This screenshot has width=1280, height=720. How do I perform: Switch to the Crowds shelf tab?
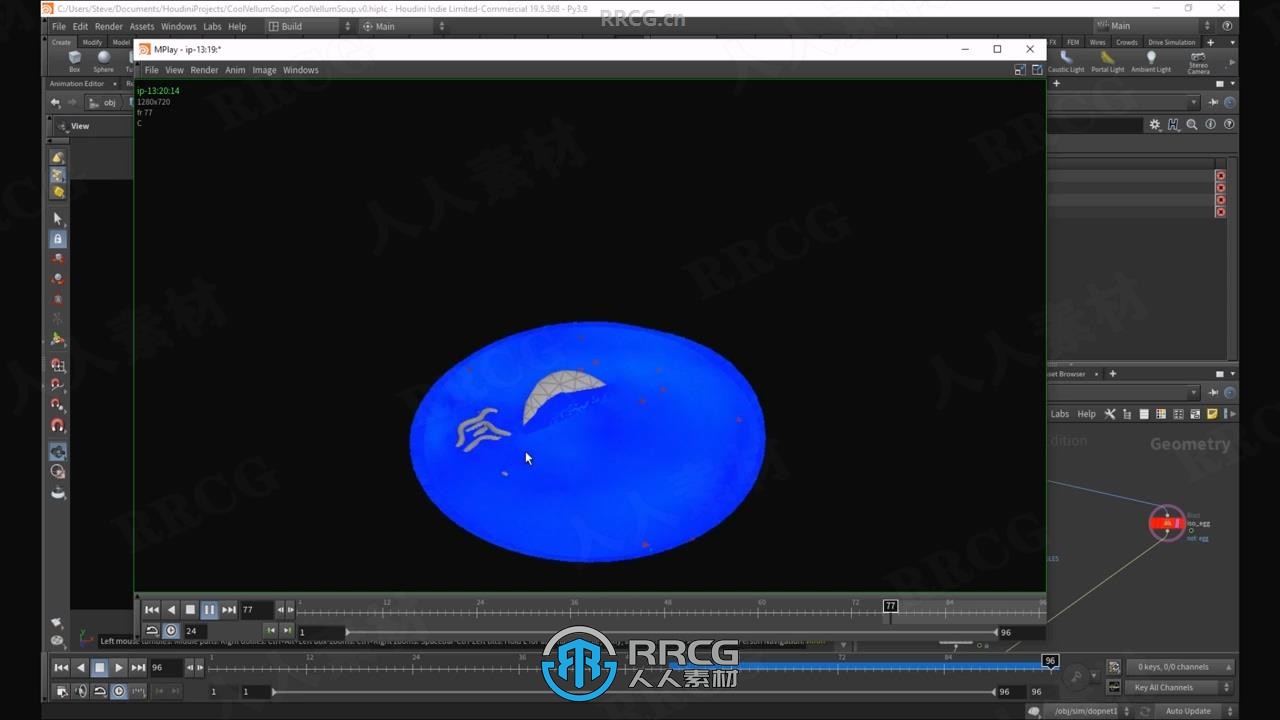point(1127,42)
